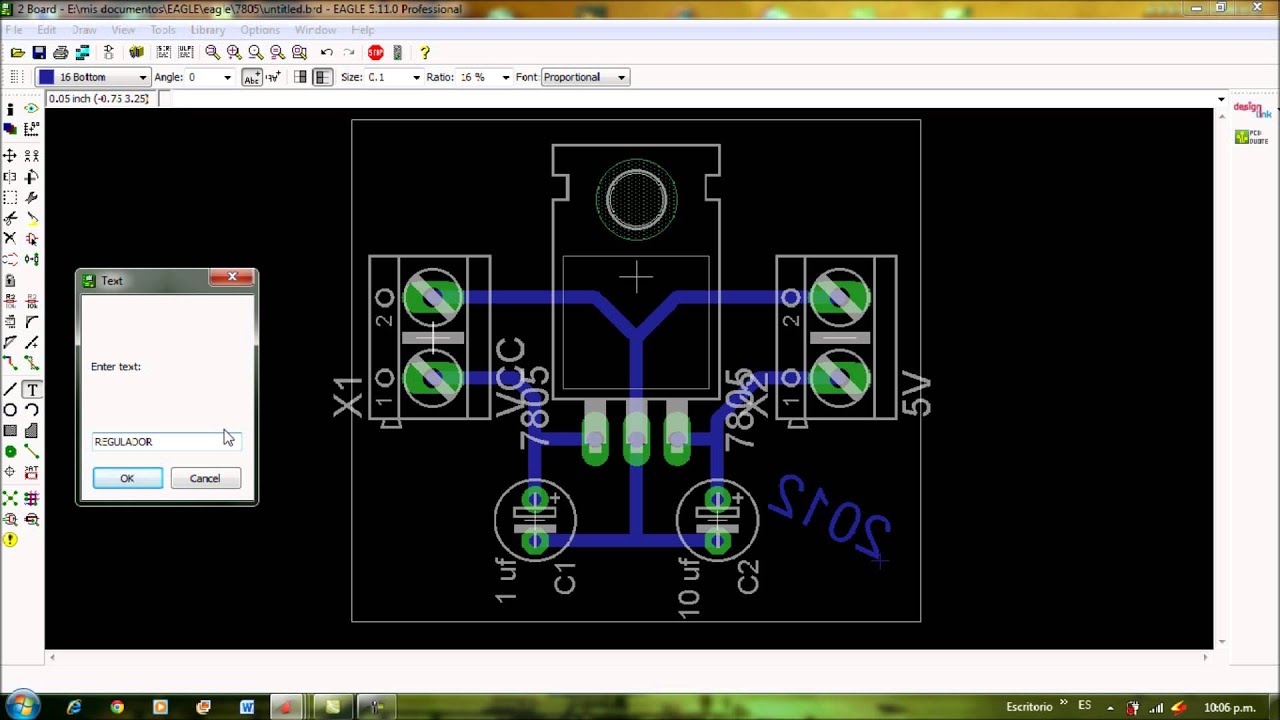The width and height of the screenshot is (1280, 720).
Task: Select the Ratsnest tool
Action: coord(10,498)
